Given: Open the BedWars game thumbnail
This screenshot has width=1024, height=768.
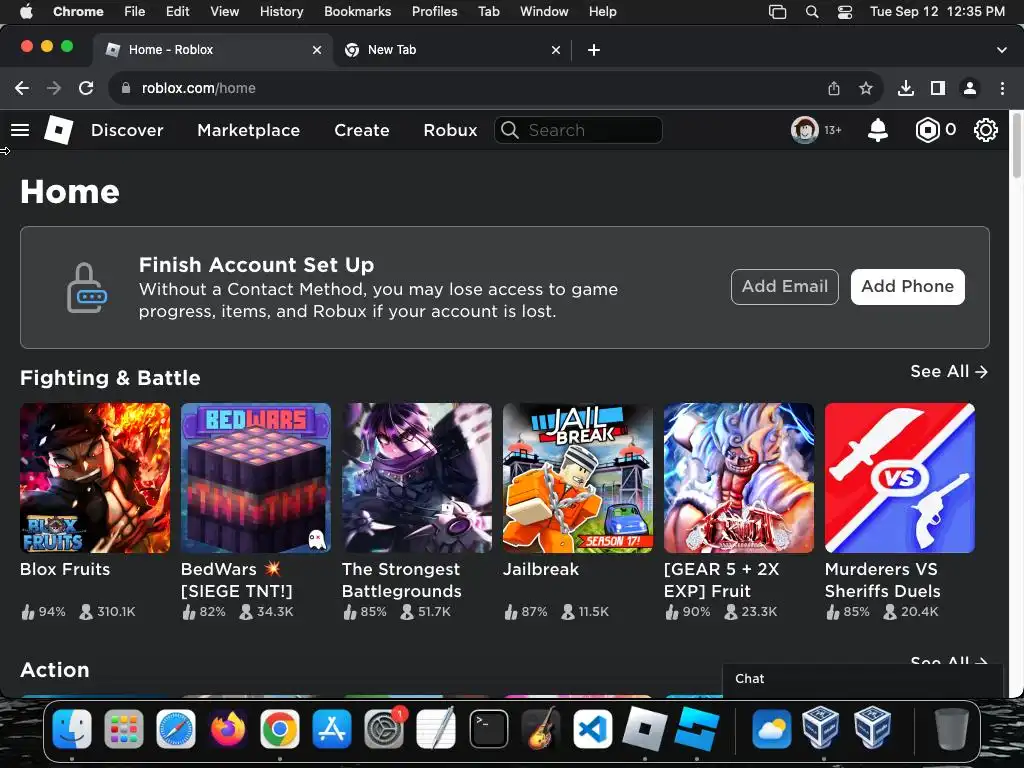Looking at the screenshot, I should (x=256, y=478).
